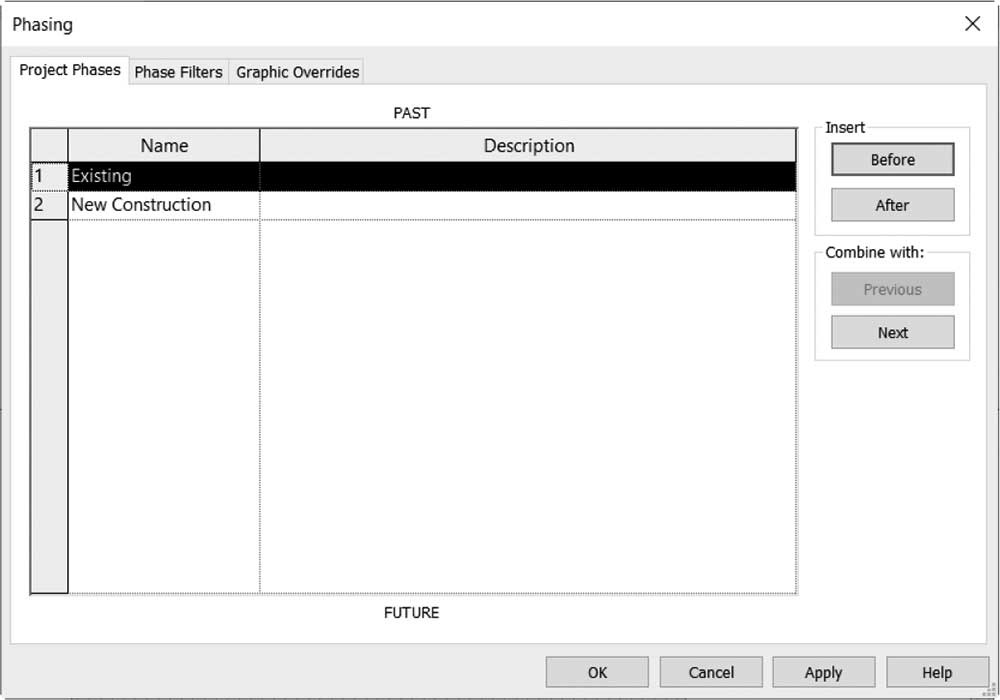Combine the phase with Next

pyautogui.click(x=892, y=333)
